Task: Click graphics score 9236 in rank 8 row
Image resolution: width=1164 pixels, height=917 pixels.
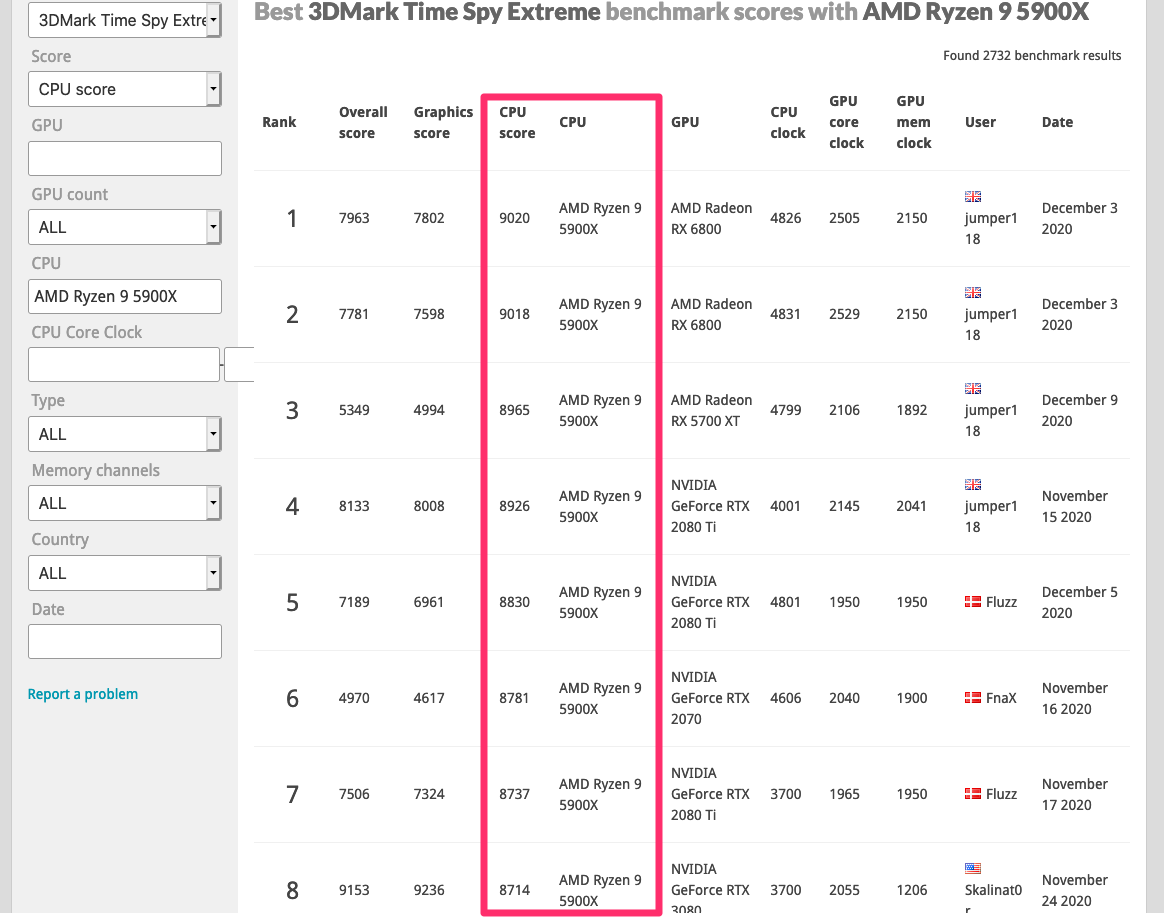Action: pyautogui.click(x=429, y=890)
